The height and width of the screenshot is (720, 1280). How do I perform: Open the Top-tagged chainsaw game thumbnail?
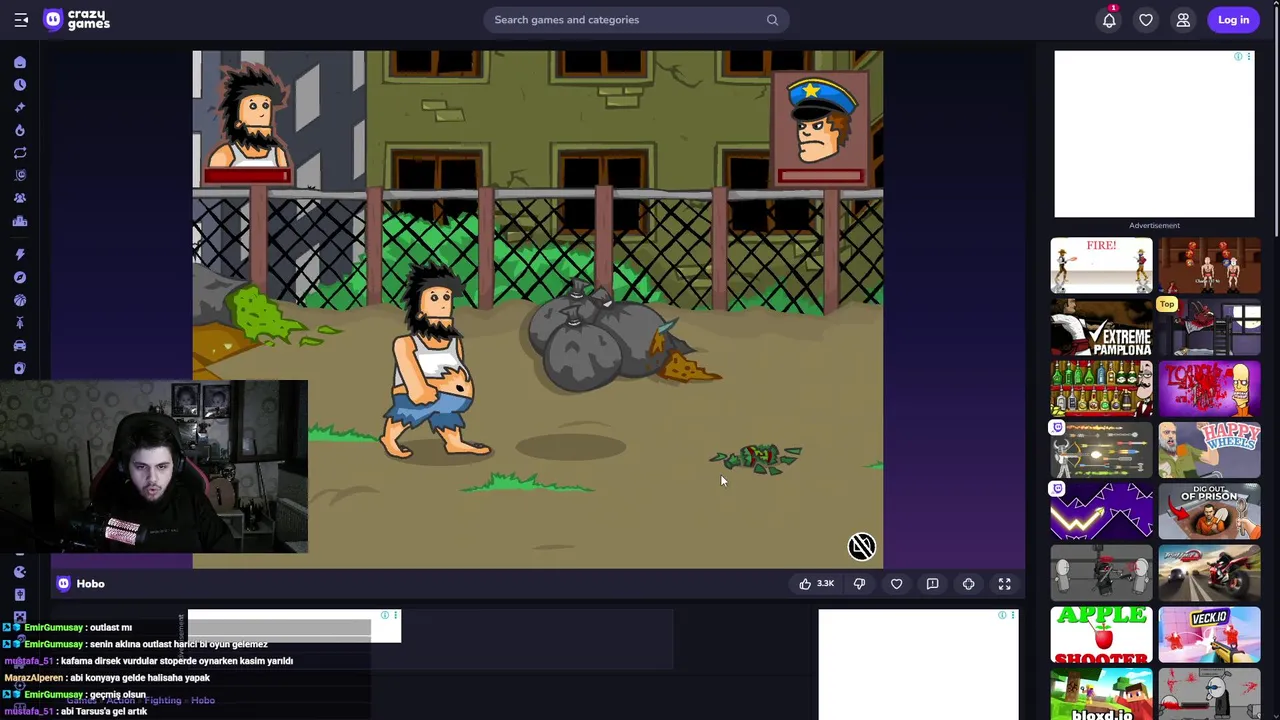tap(1209, 327)
